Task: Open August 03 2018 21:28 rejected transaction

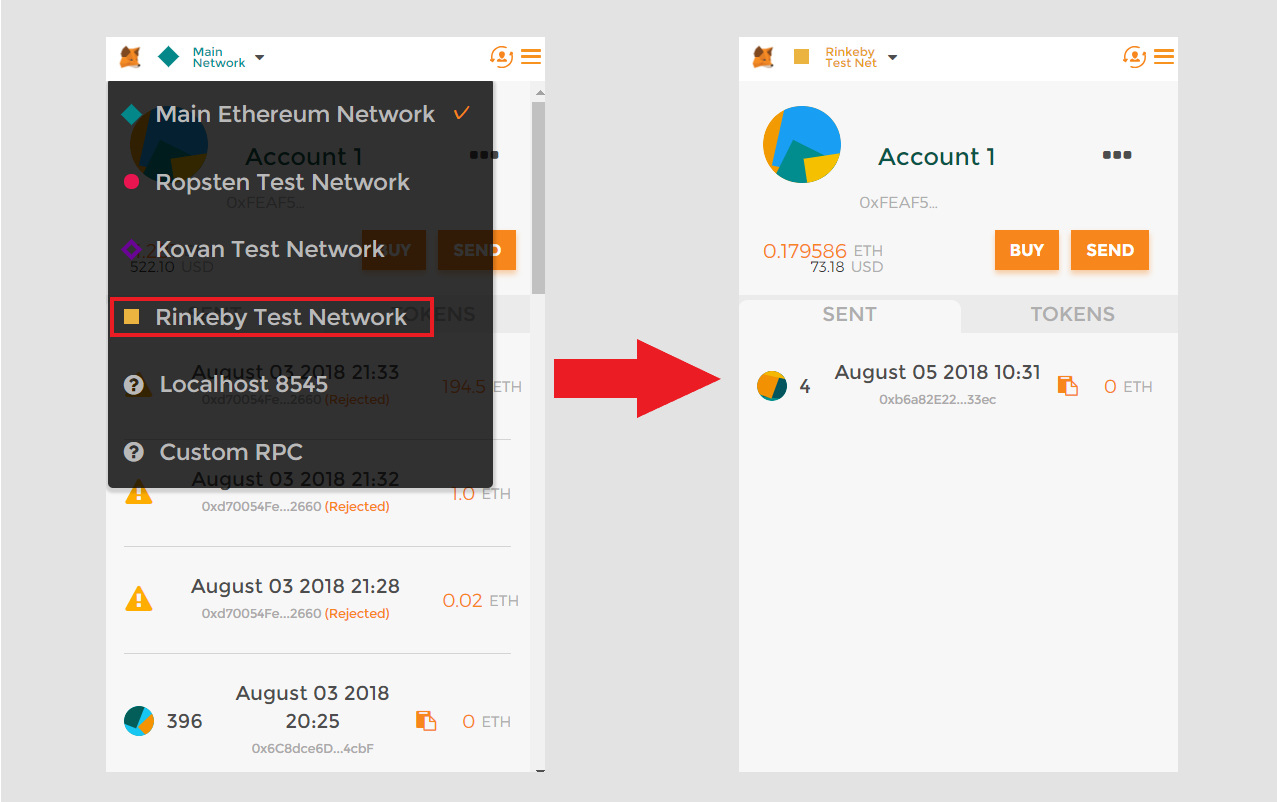Action: click(x=318, y=599)
